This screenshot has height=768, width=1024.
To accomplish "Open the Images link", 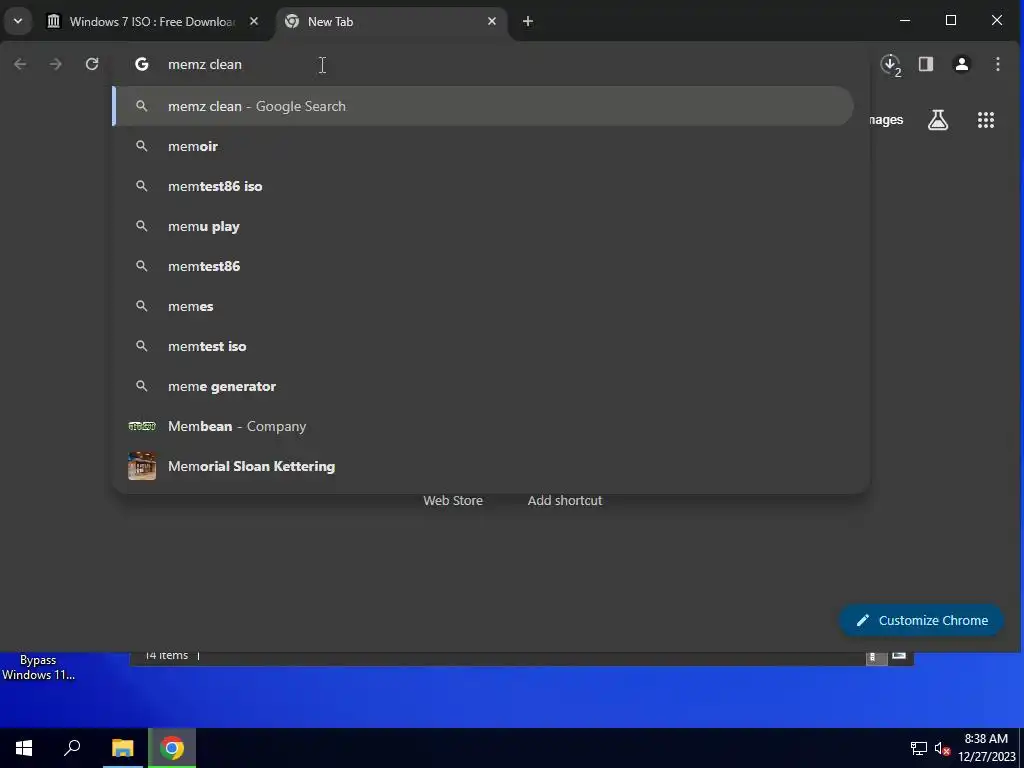I will coord(886,120).
